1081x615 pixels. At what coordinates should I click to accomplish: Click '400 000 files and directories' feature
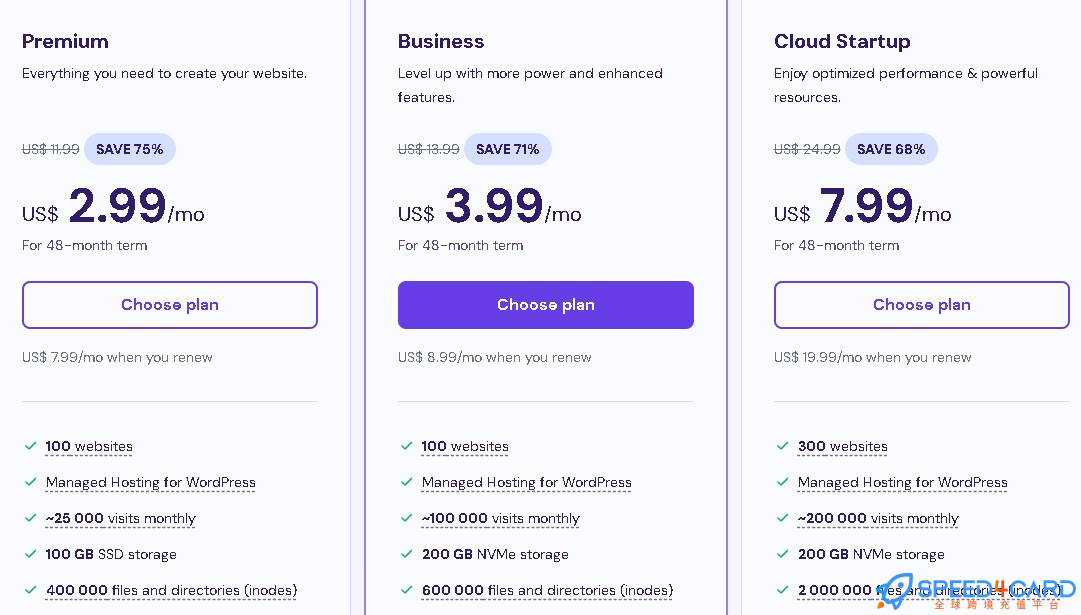coord(172,591)
